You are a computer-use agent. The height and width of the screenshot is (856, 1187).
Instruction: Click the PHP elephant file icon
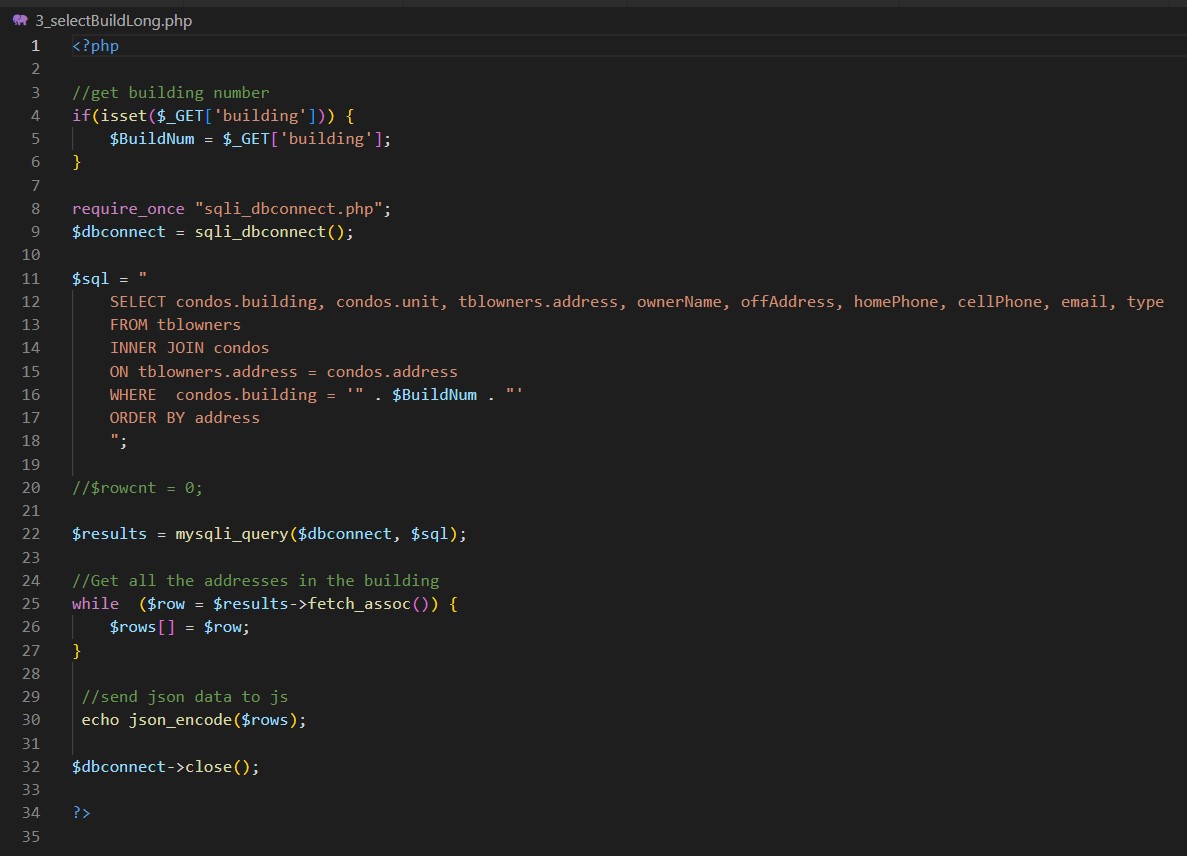[x=20, y=21]
